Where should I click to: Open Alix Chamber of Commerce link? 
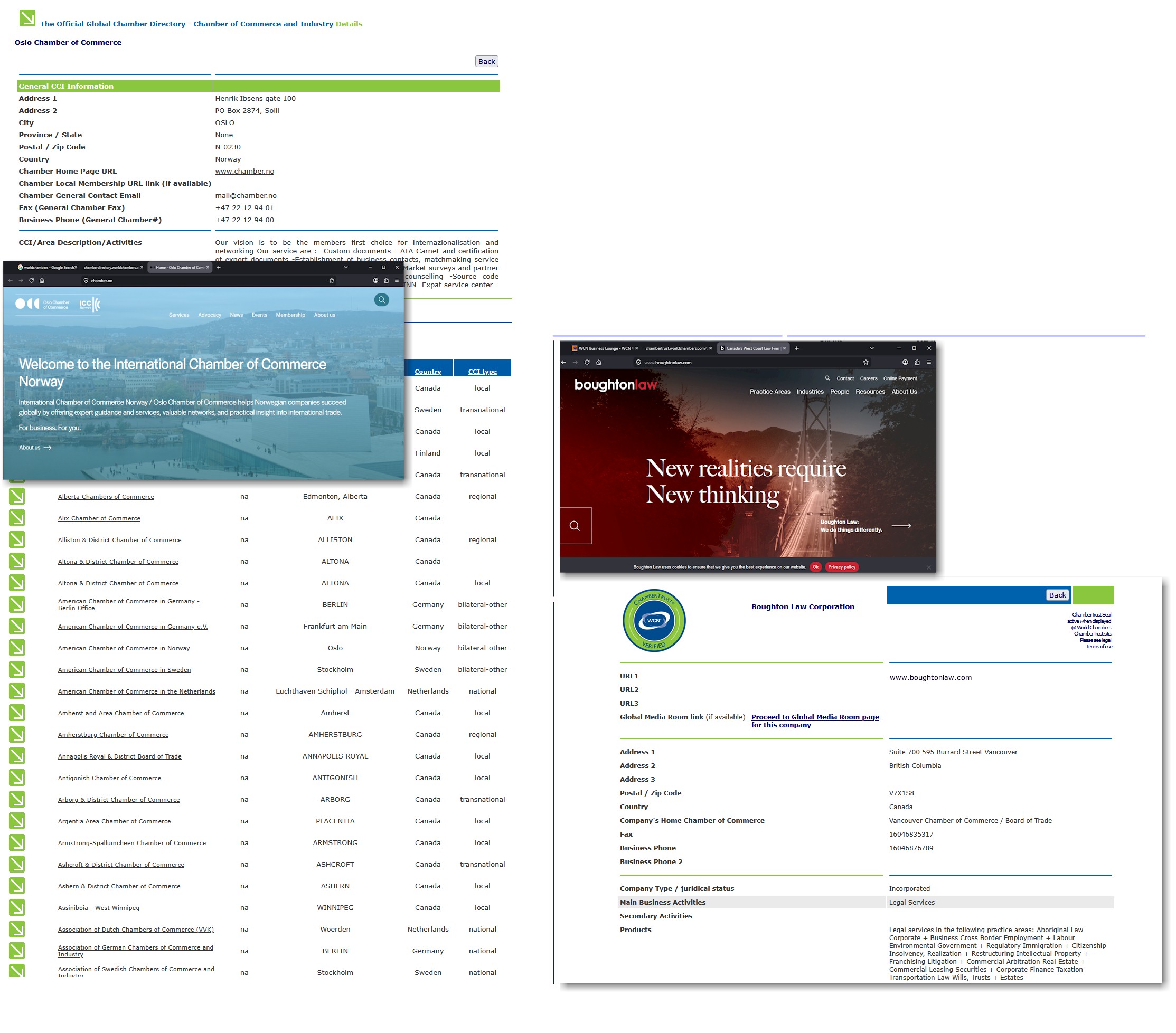click(99, 518)
